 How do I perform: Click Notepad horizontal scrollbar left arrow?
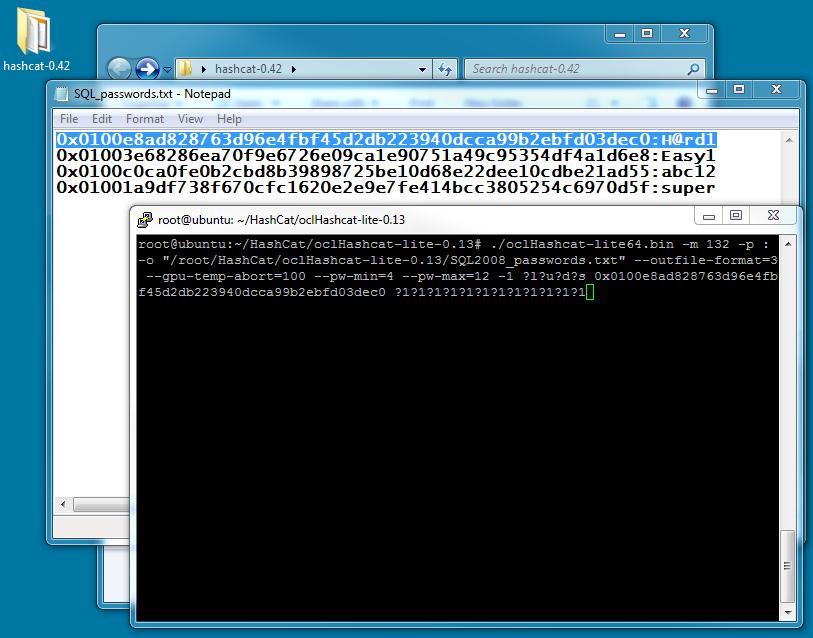click(x=63, y=504)
